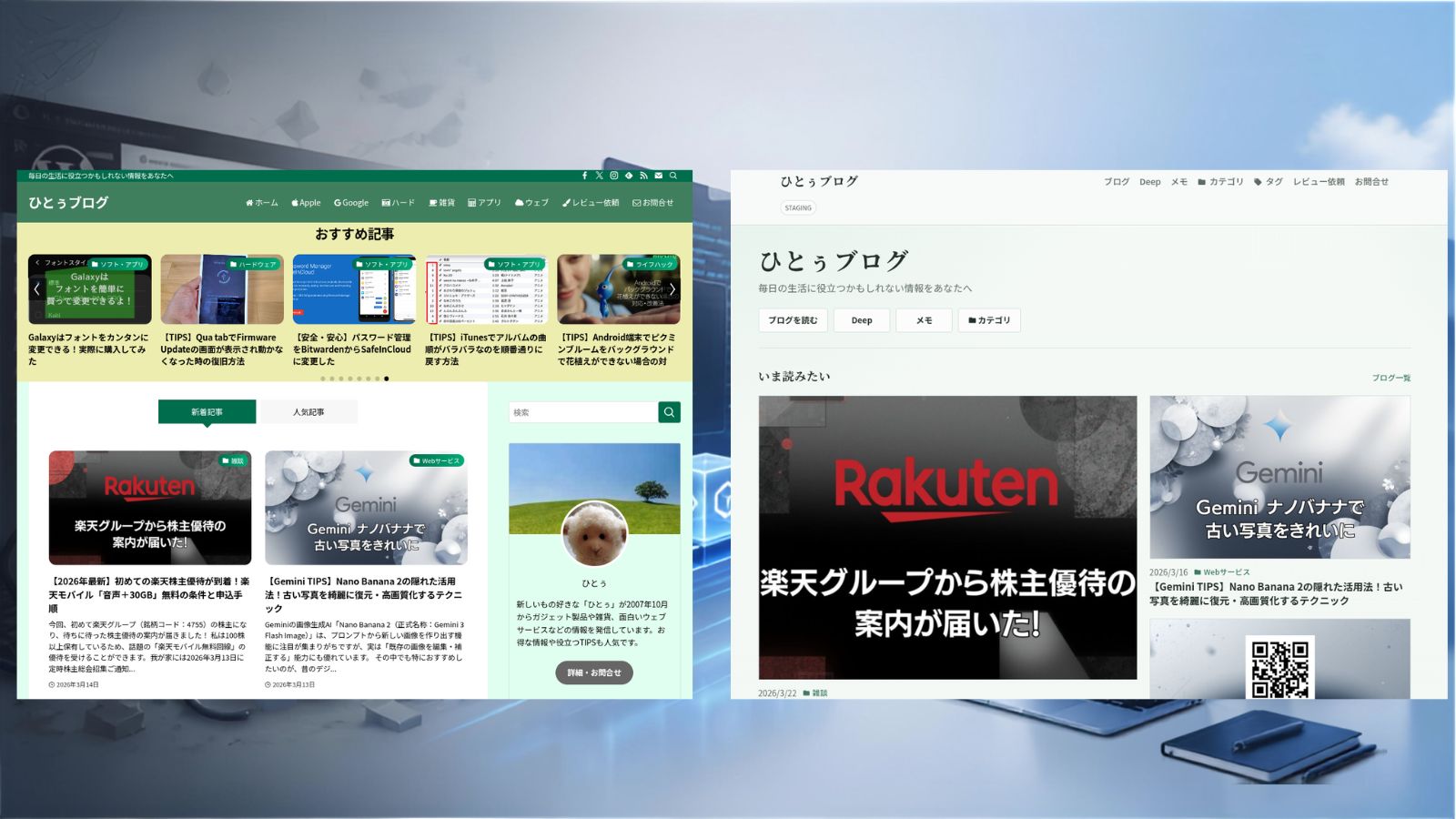Viewport: 1456px width, 819px height.
Task: Open メモ in right site top navigation
Action: pos(1179,182)
